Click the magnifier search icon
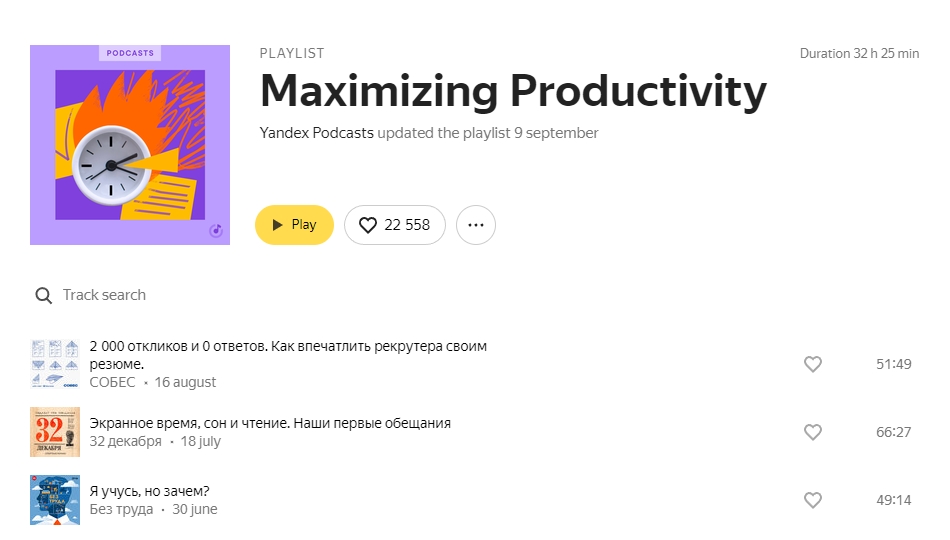950x540 pixels. [44, 295]
